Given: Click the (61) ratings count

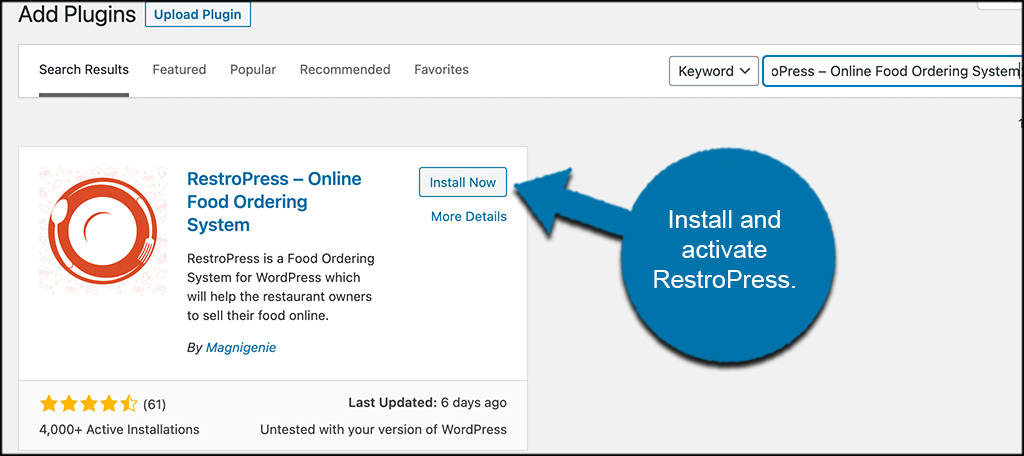Looking at the screenshot, I should (154, 404).
